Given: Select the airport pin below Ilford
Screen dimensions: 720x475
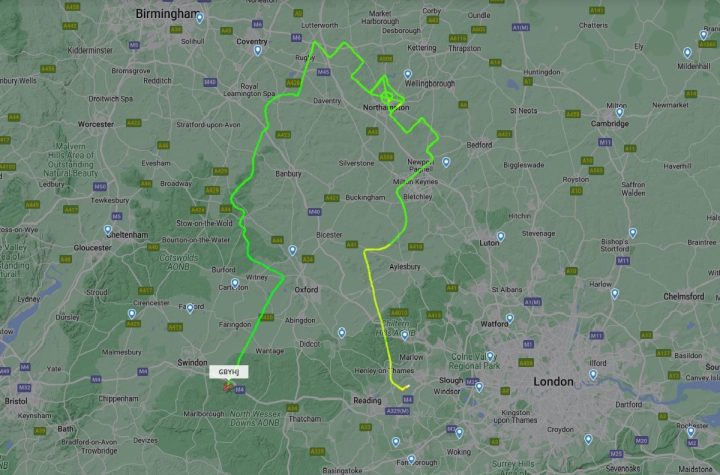Looking at the screenshot, I should pyautogui.click(x=593, y=375).
